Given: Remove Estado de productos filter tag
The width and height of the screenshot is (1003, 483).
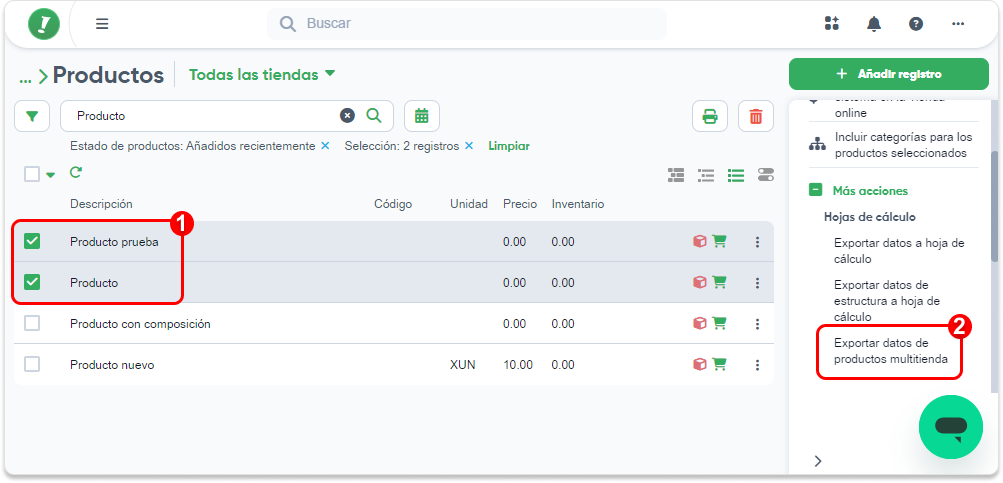Looking at the screenshot, I should [325, 146].
